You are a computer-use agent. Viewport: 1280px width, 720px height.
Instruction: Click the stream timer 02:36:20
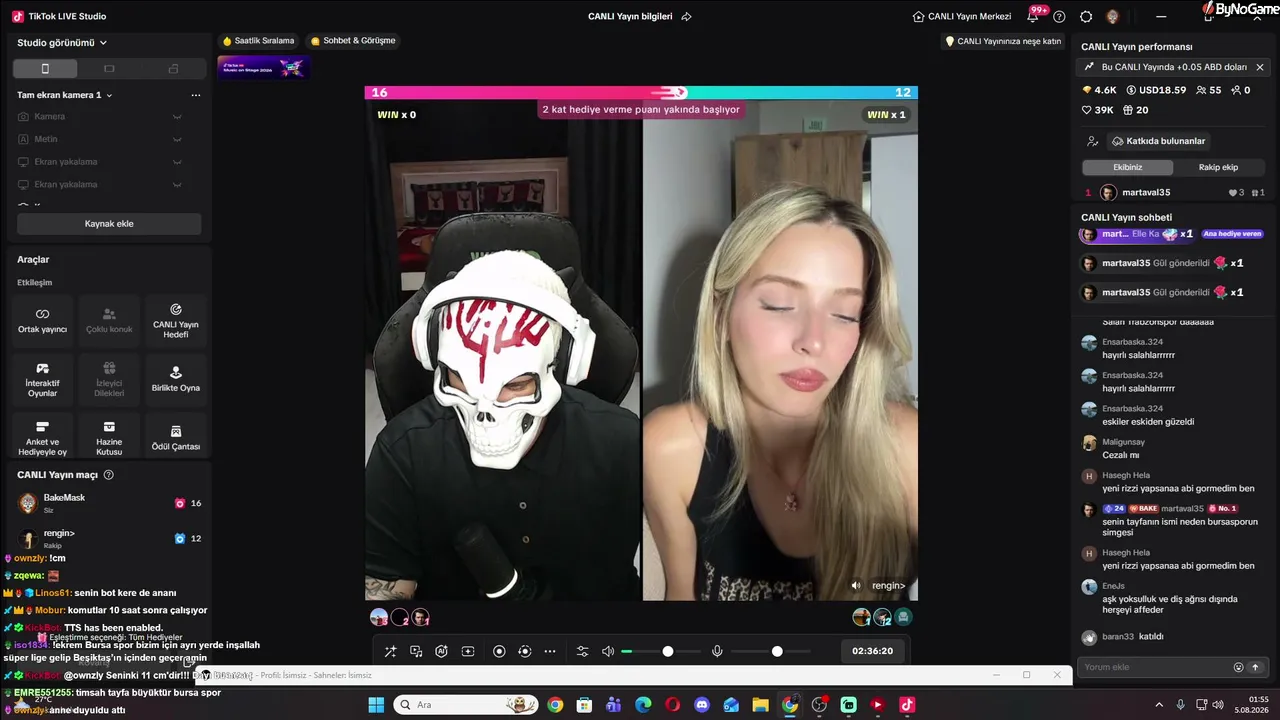pyautogui.click(x=872, y=651)
